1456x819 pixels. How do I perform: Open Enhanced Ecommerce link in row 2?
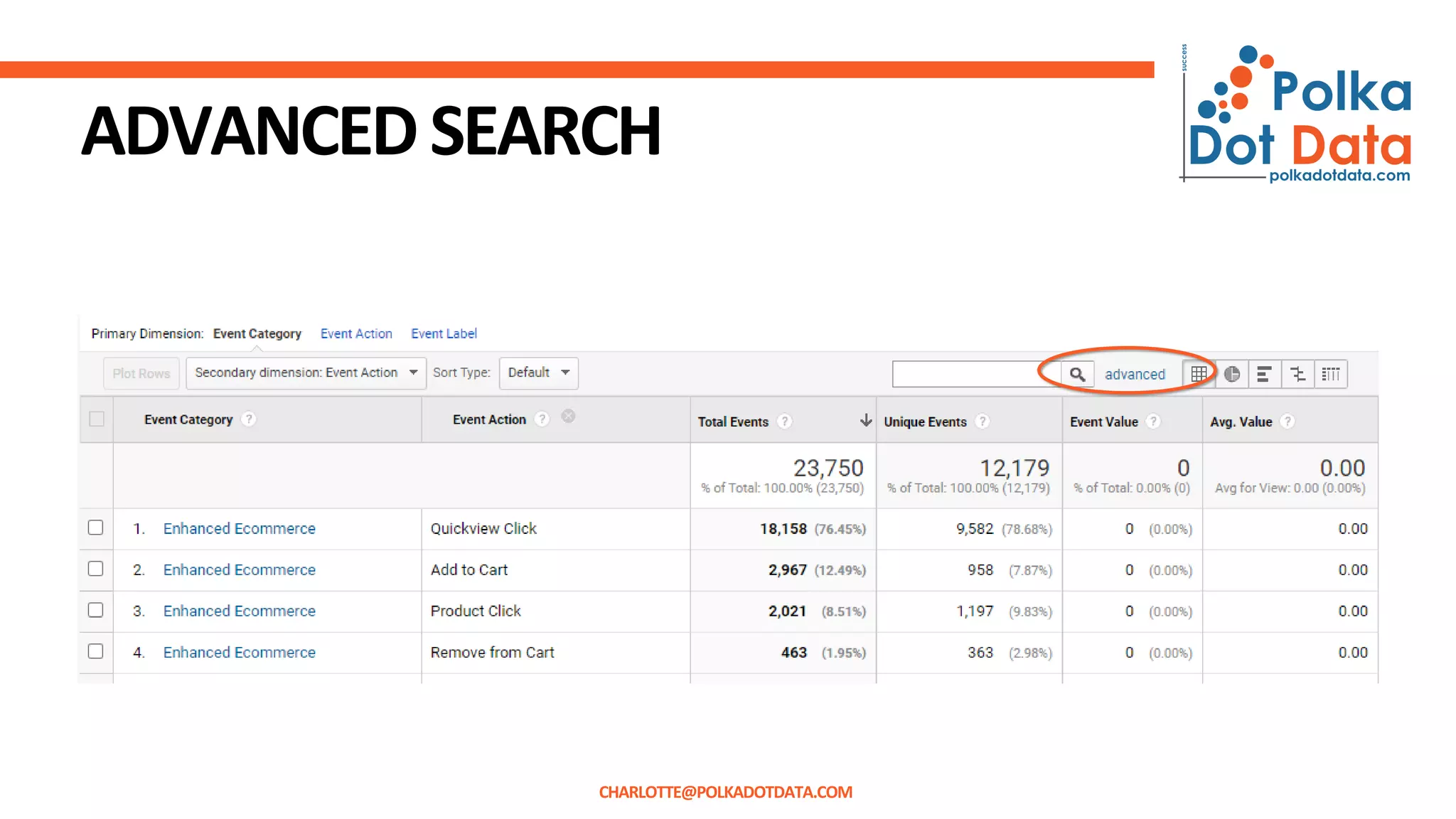coord(239,570)
